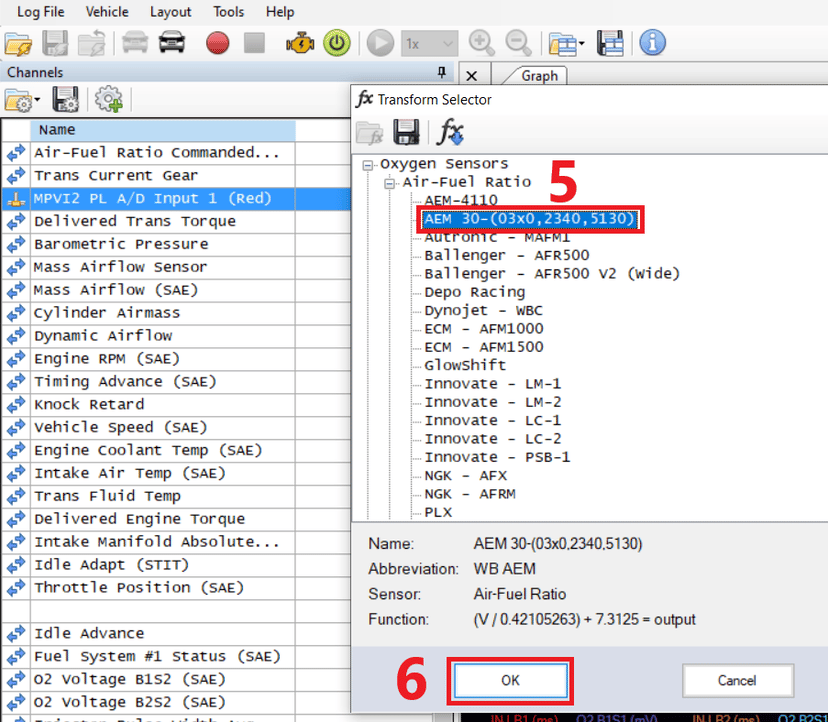This screenshot has height=722, width=828.
Task: Select Innovate - LC-2 transform
Action: [x=493, y=439]
